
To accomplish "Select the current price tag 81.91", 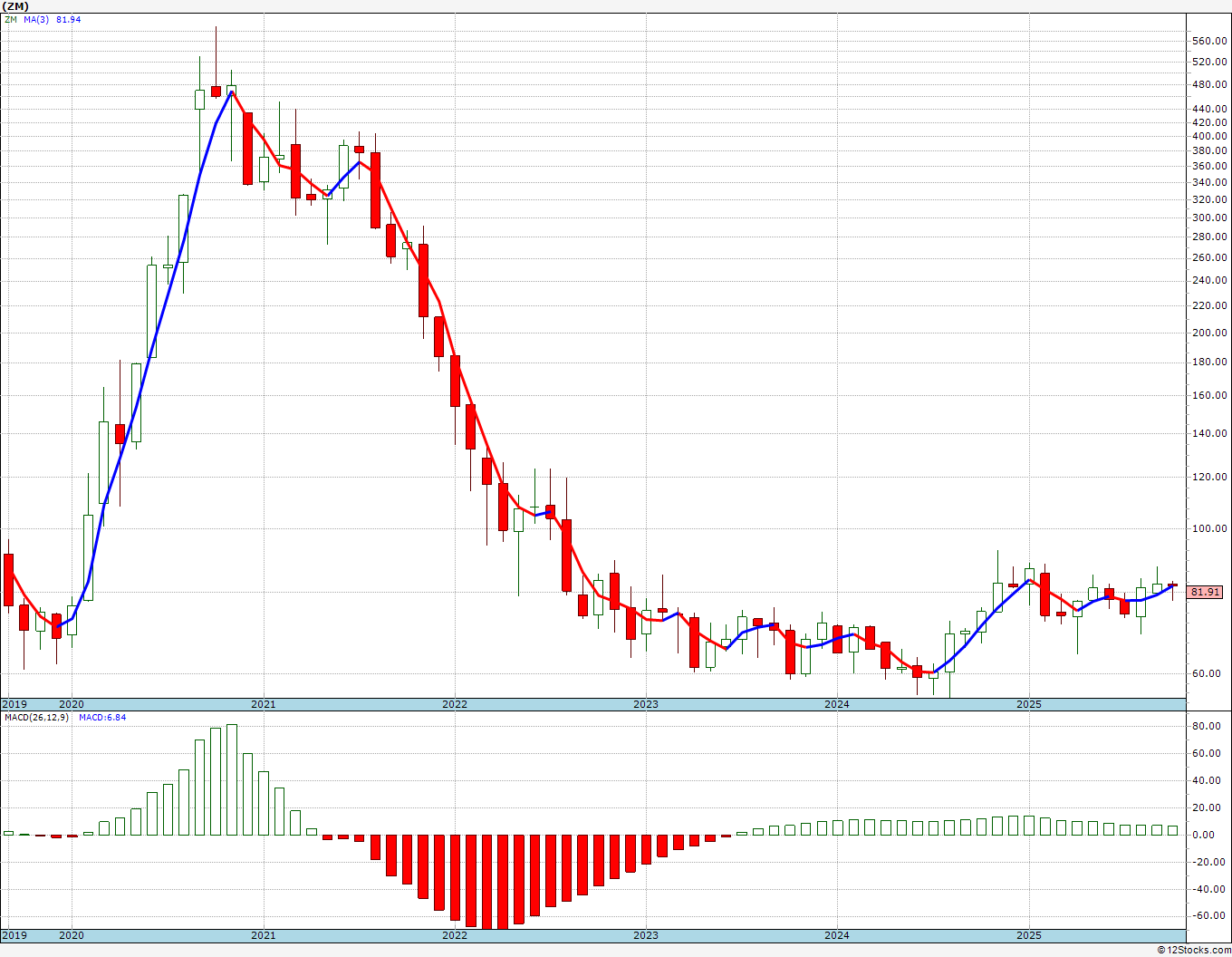I will pyautogui.click(x=1206, y=592).
